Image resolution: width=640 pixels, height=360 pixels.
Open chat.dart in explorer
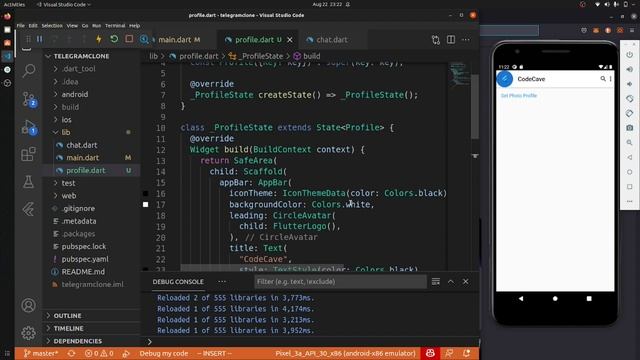[82, 145]
